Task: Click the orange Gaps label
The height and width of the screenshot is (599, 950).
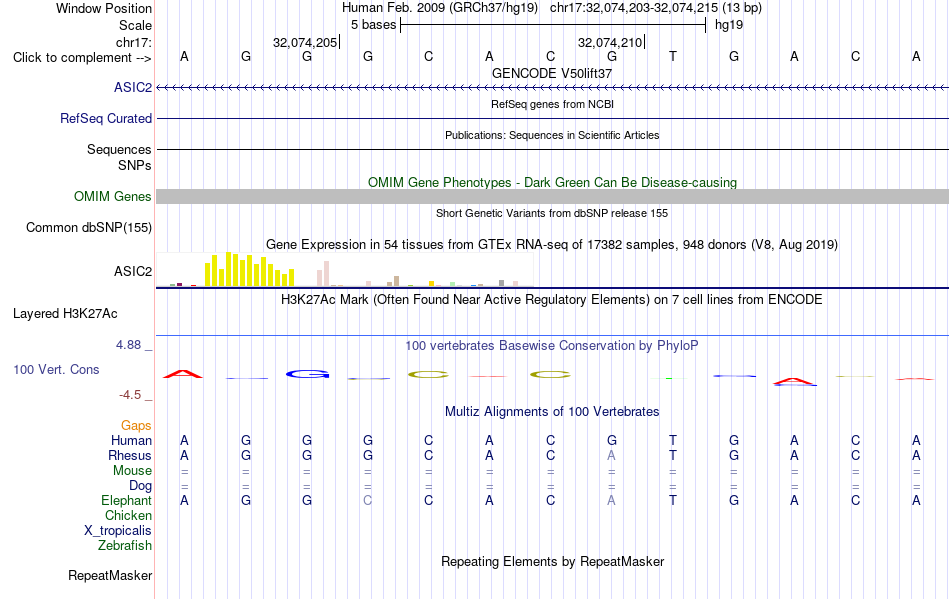Action: tap(136, 426)
